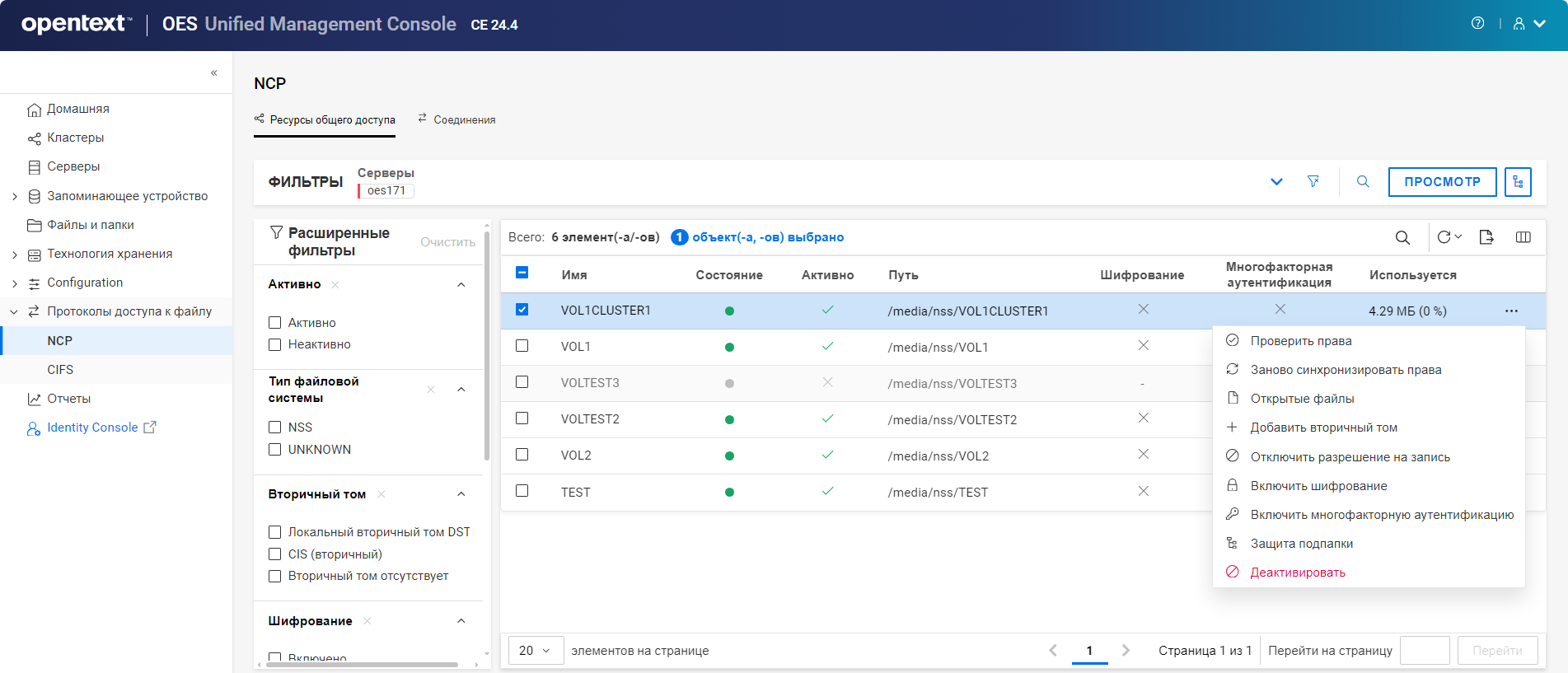Click the help question mark icon
The height and width of the screenshot is (673, 1568).
point(1477,23)
